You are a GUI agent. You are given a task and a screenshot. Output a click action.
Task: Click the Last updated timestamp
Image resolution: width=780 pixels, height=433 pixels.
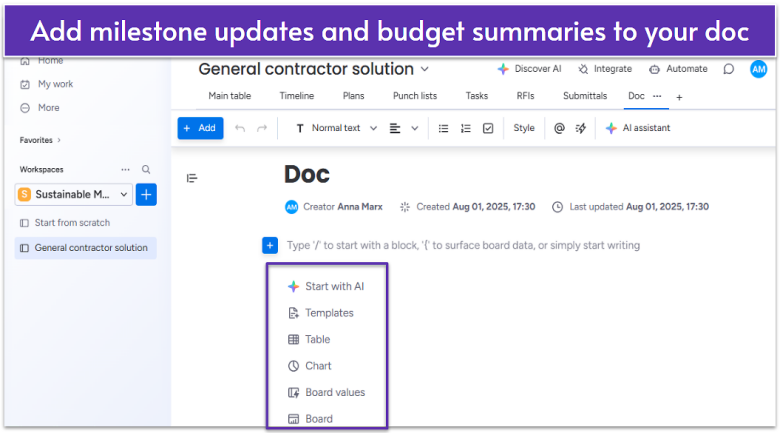pos(667,207)
